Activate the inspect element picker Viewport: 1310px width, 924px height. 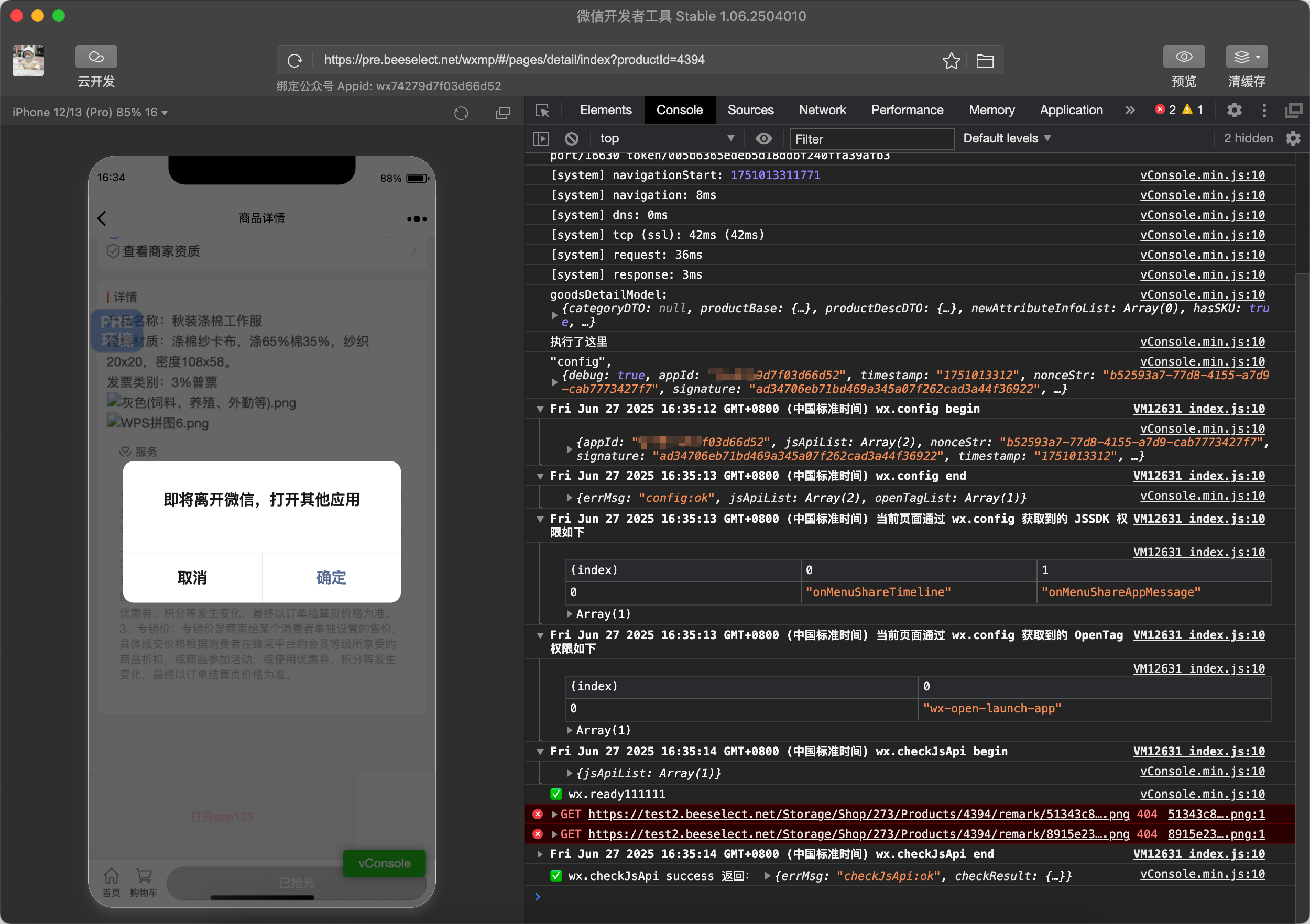(542, 111)
